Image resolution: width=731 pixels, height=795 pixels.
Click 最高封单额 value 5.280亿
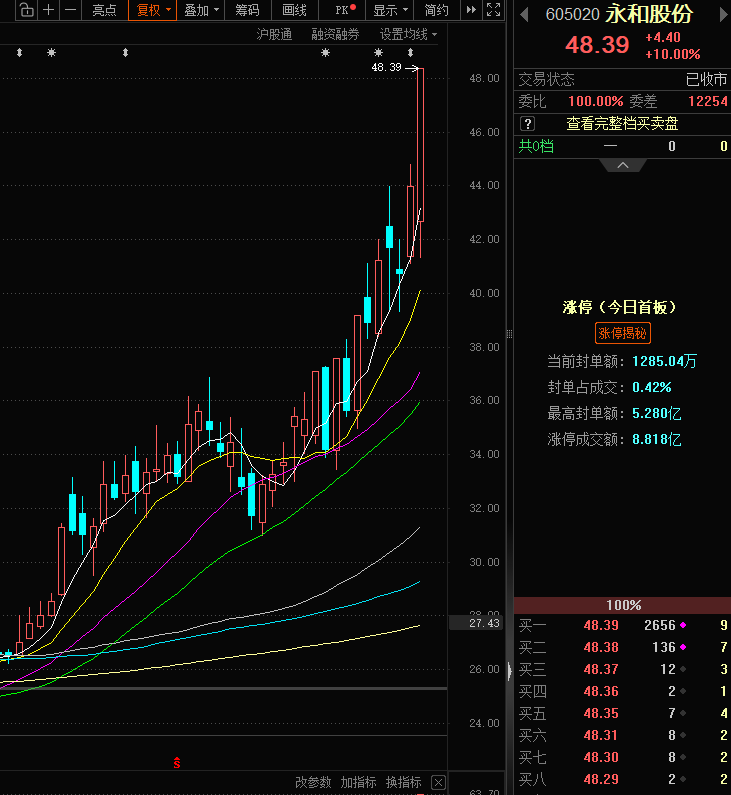pos(656,413)
